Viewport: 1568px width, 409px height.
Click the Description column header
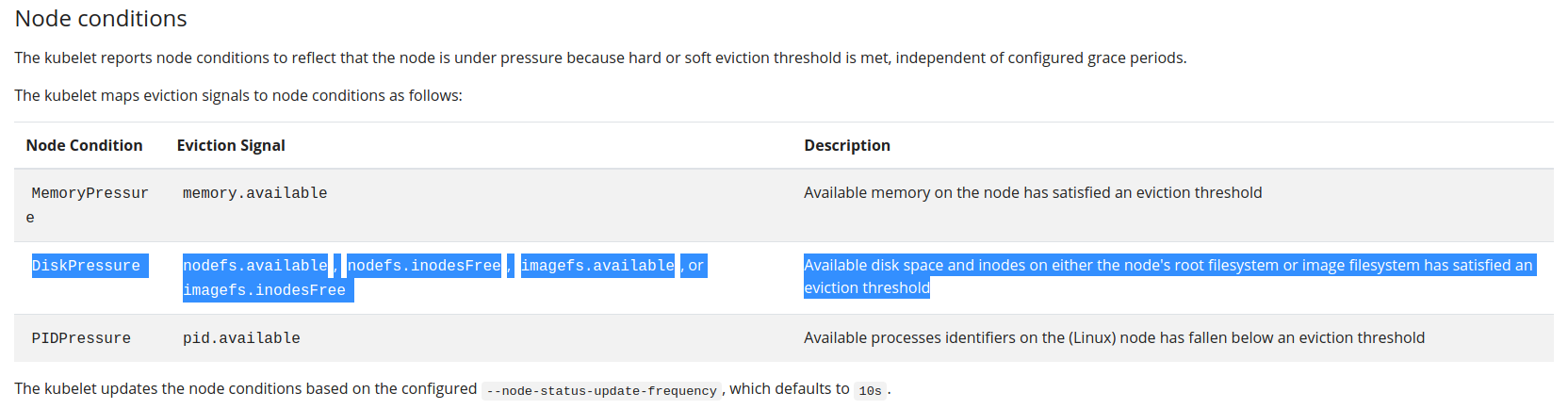846,145
